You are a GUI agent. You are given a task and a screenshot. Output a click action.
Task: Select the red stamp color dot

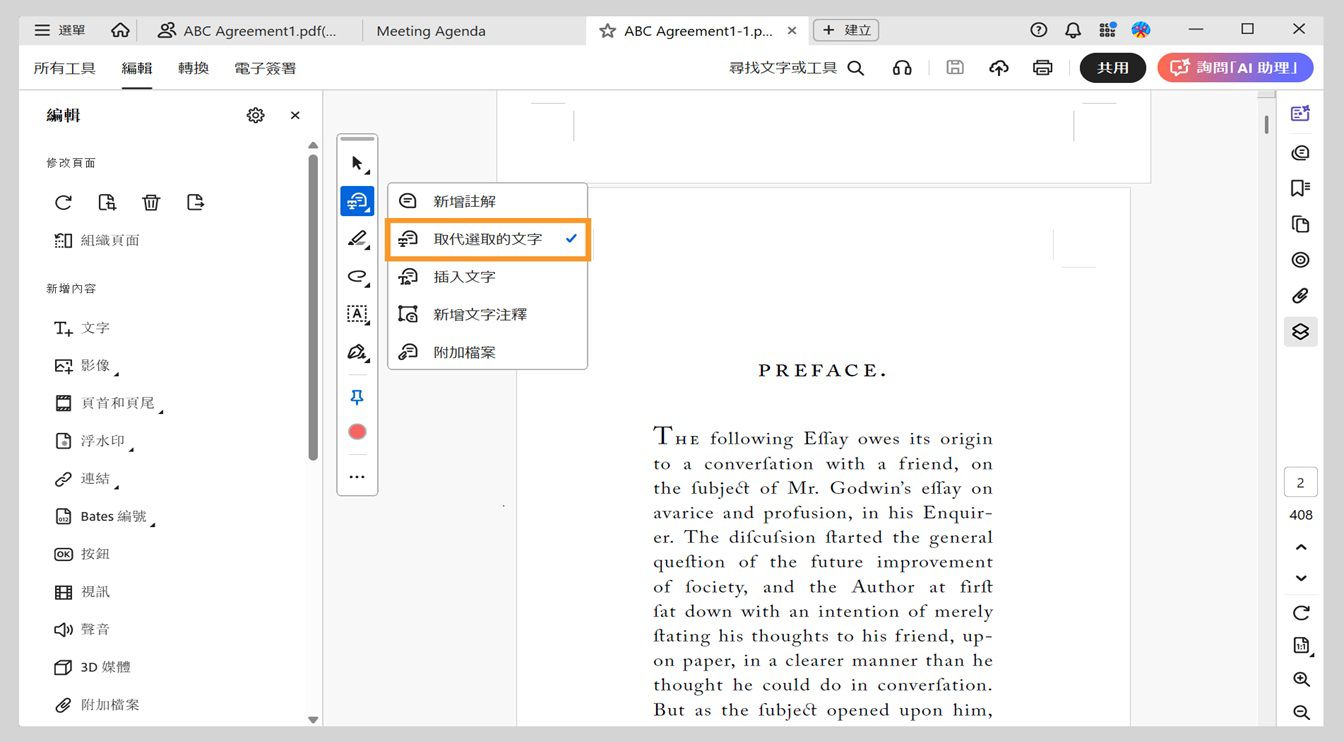click(357, 432)
